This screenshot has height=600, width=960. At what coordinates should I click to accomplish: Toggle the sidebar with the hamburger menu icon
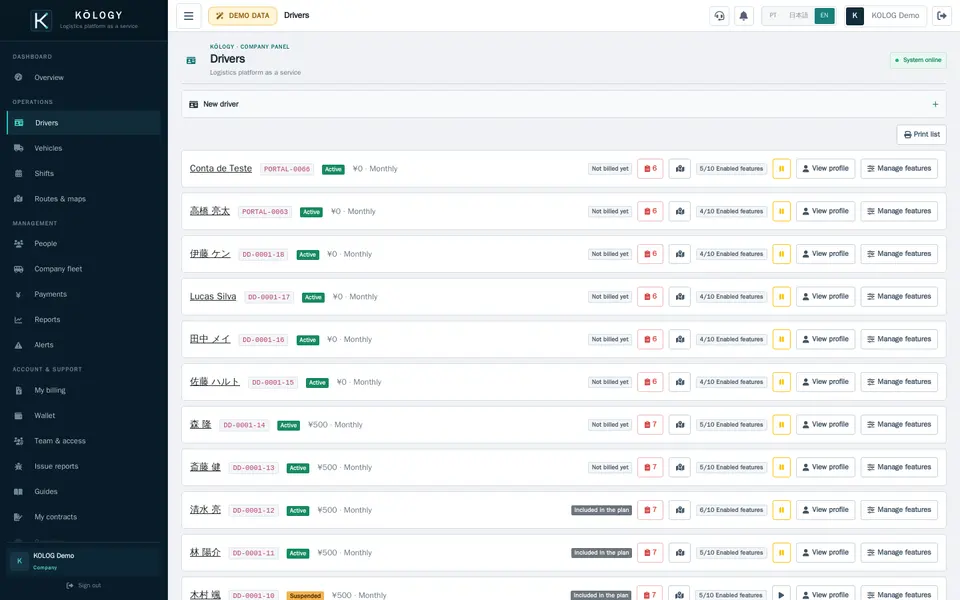pos(189,16)
